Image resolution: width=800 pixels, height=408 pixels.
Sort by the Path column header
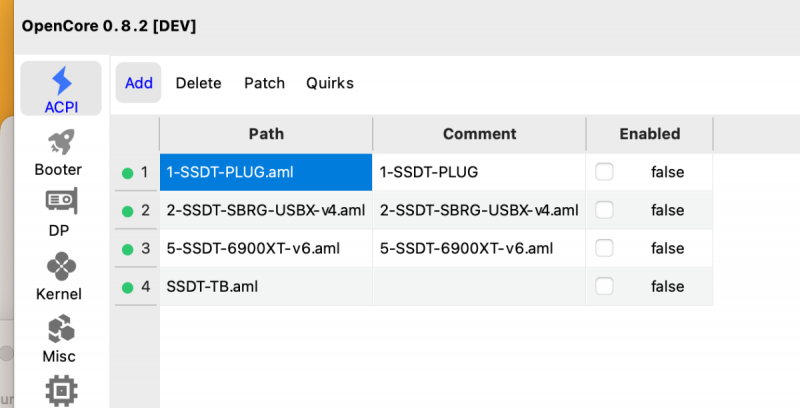tap(266, 134)
